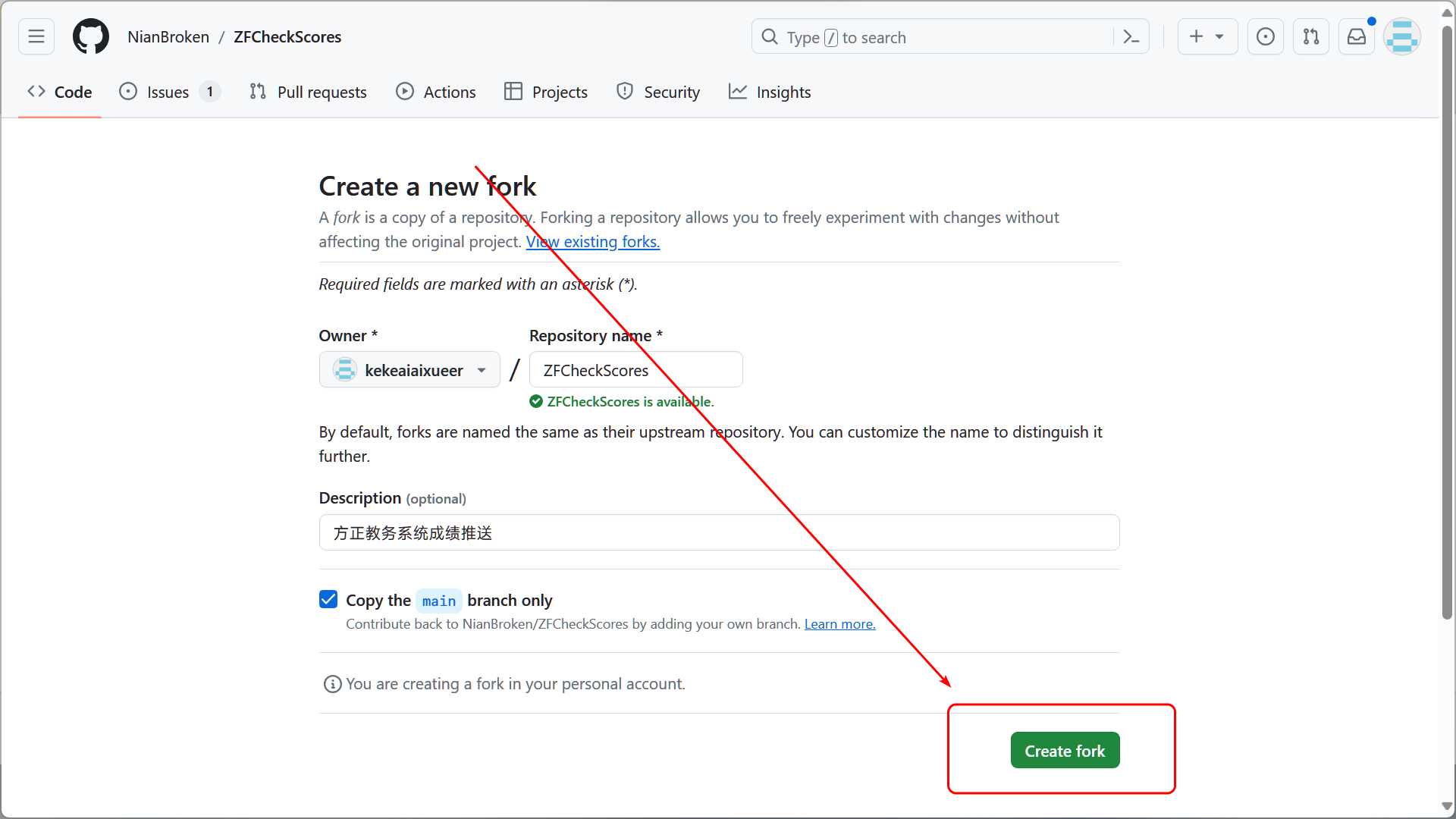Open the Security tab
The height and width of the screenshot is (819, 1456).
[658, 92]
